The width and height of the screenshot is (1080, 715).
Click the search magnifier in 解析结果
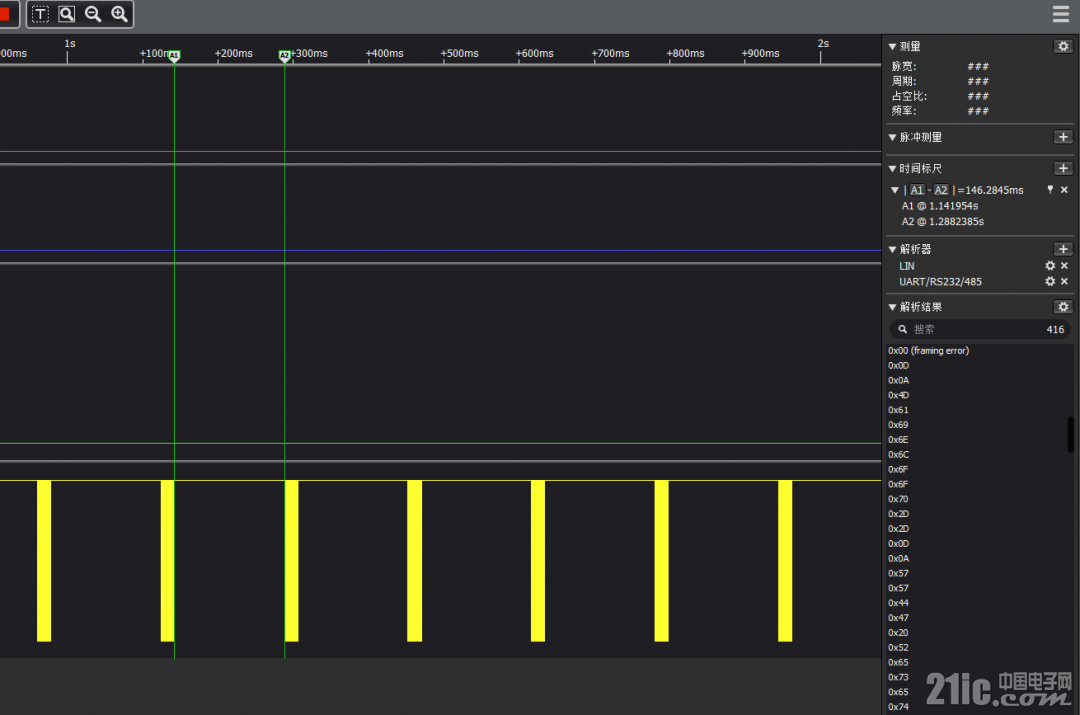pos(902,329)
